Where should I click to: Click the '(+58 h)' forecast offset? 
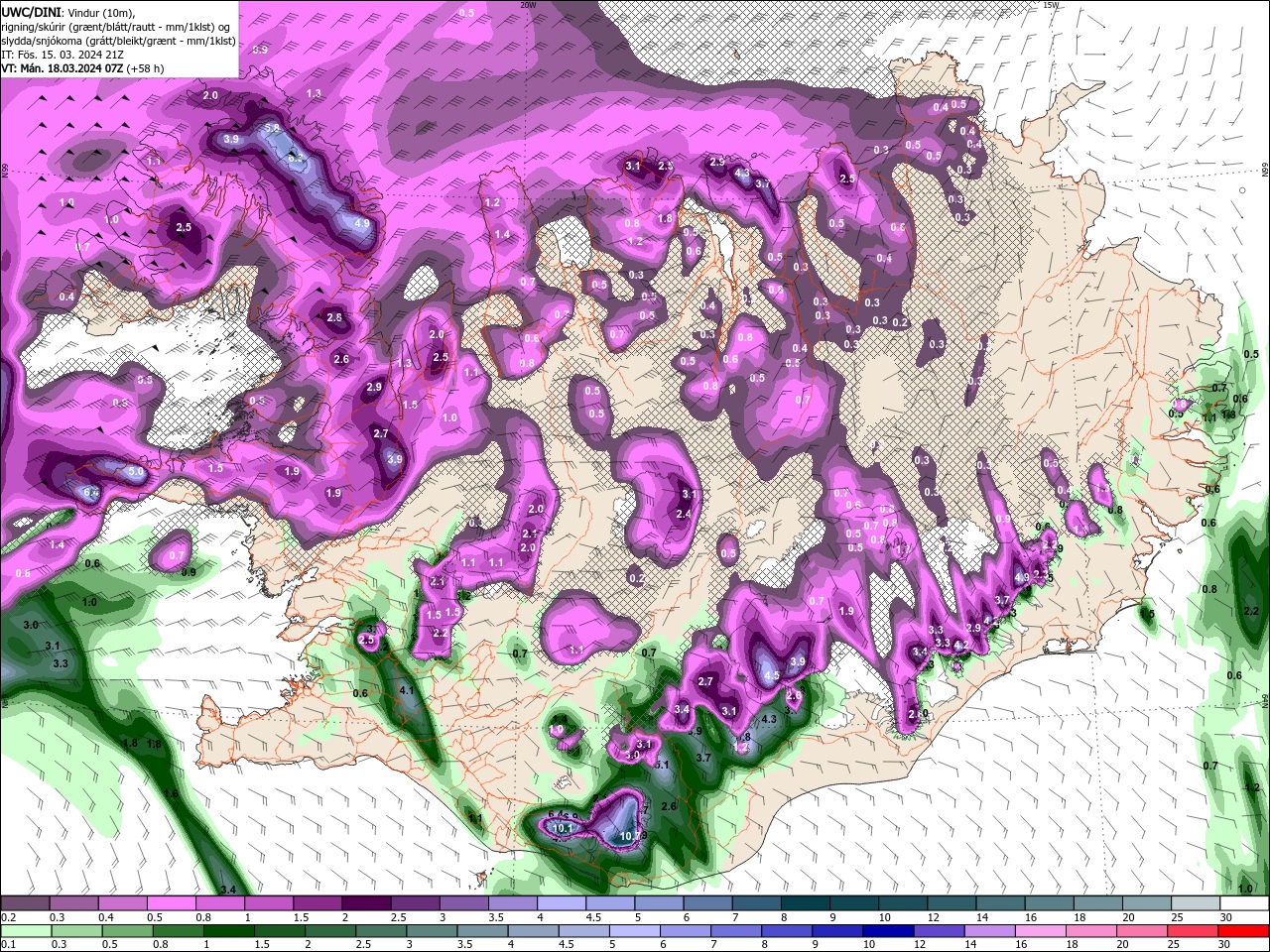coord(145,68)
